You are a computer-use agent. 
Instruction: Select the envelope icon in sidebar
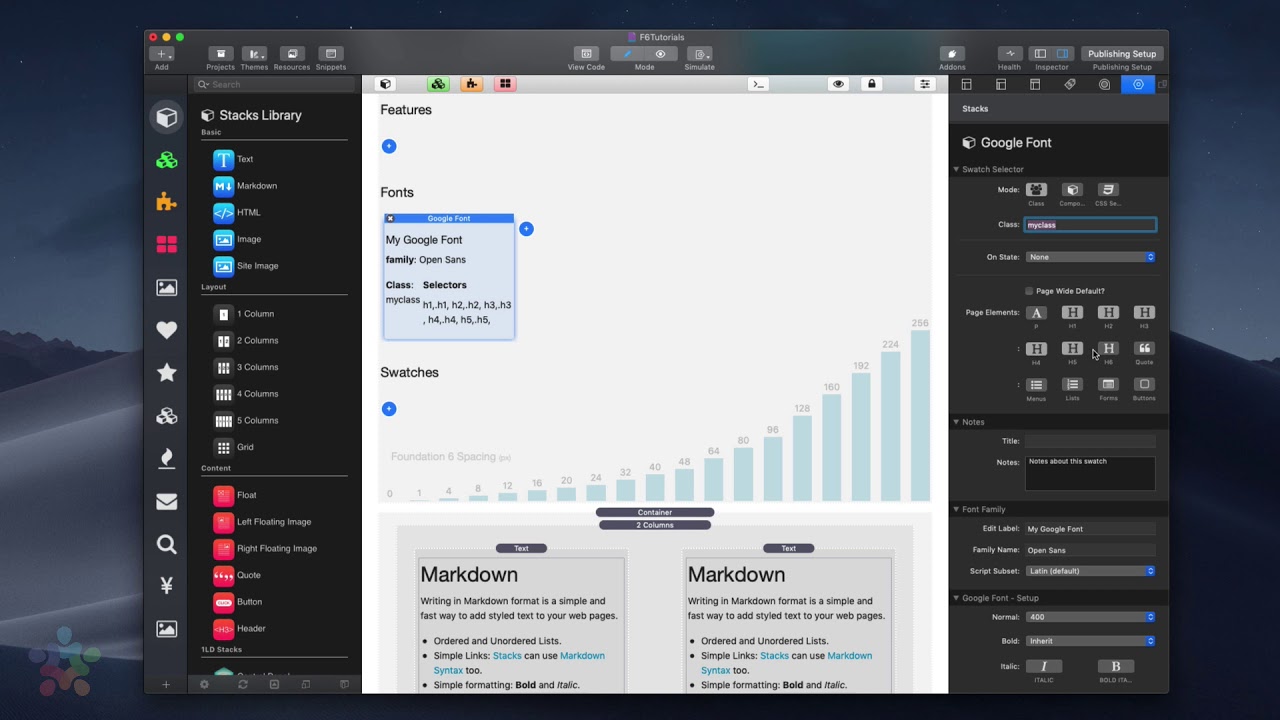coord(167,502)
